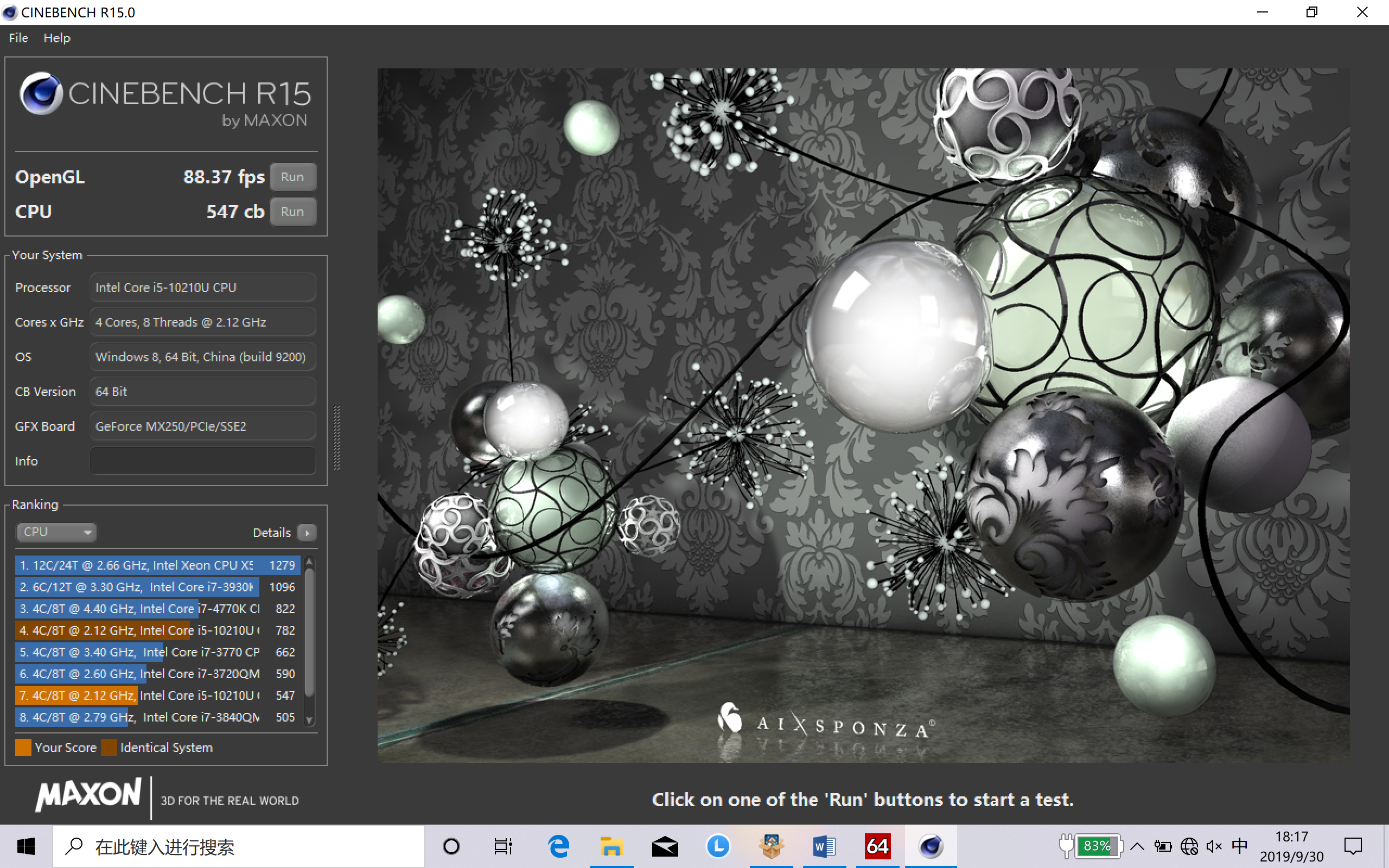
Task: Click the battery 83% indicator
Action: point(1099,846)
